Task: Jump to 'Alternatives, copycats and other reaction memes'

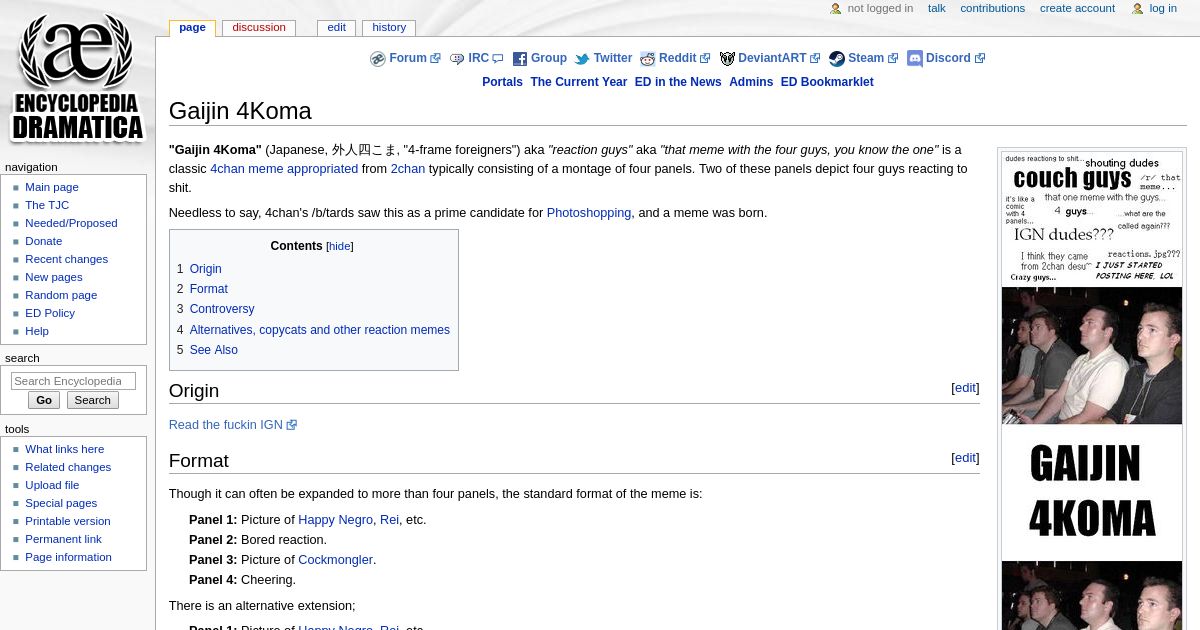Action: (x=319, y=330)
